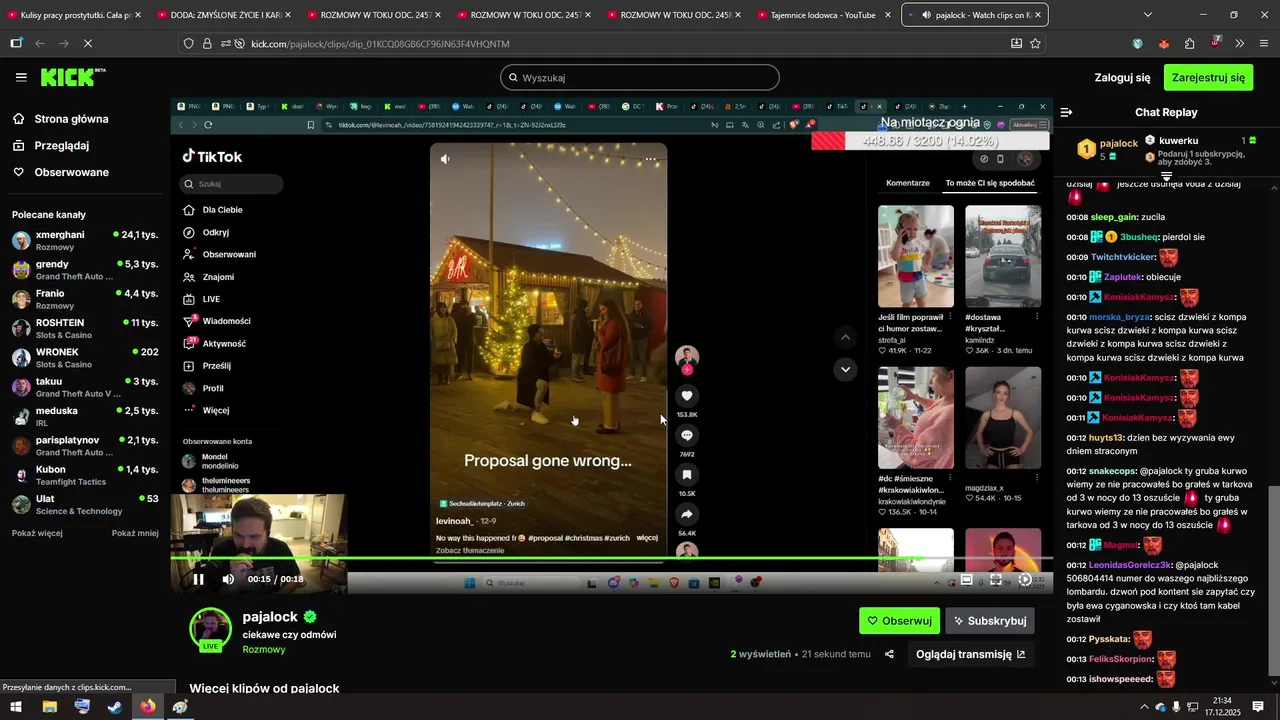Click the clip progress bar
The width and height of the screenshot is (1280, 720).
611,558
